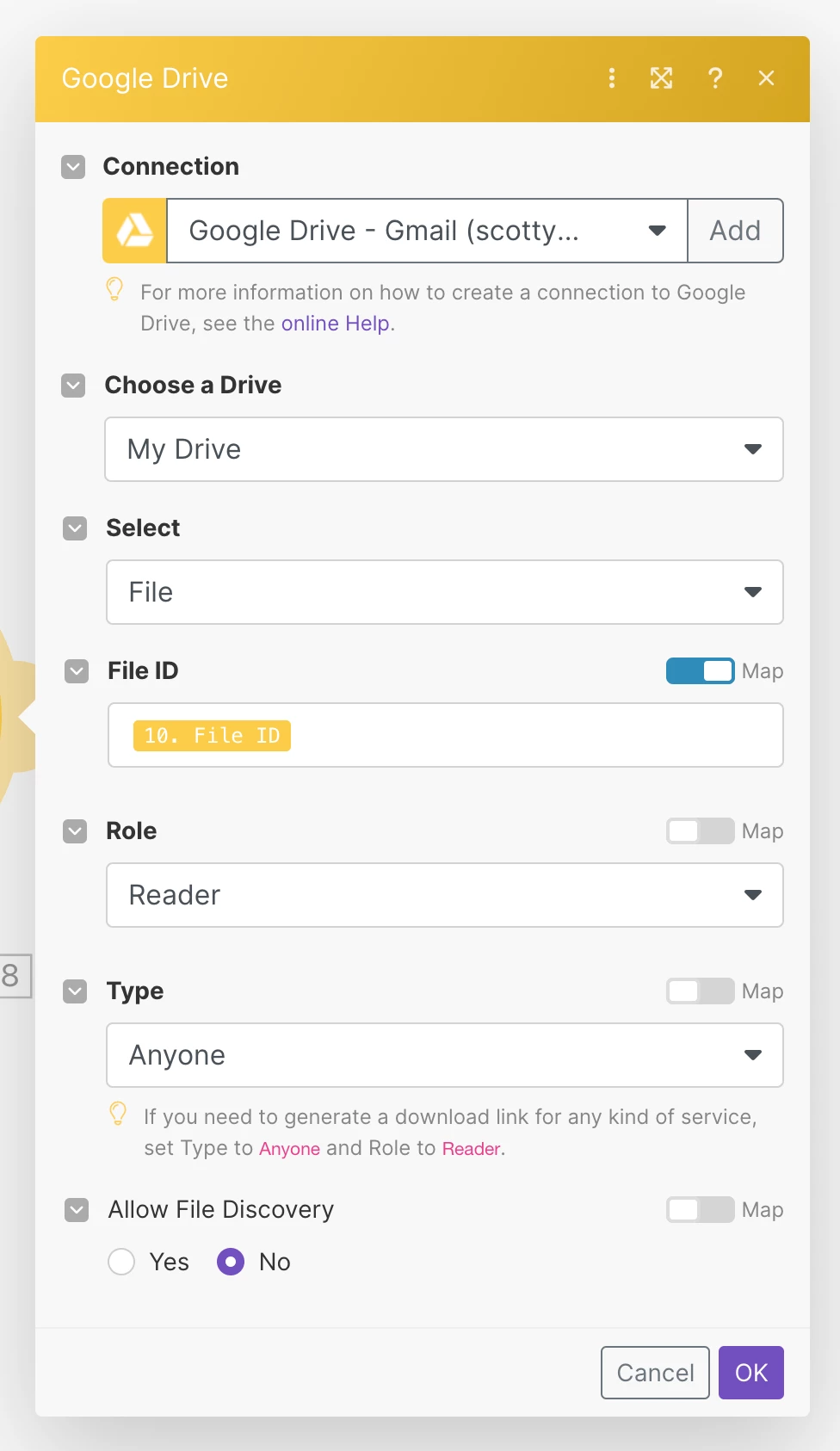Open the three-dot module options menu

[x=612, y=78]
